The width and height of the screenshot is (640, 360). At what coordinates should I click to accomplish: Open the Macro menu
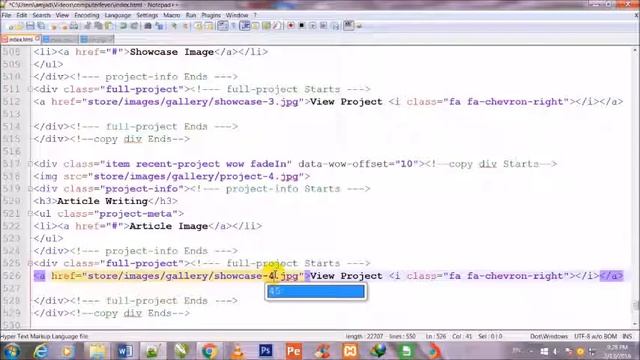pyautogui.click(x=171, y=15)
